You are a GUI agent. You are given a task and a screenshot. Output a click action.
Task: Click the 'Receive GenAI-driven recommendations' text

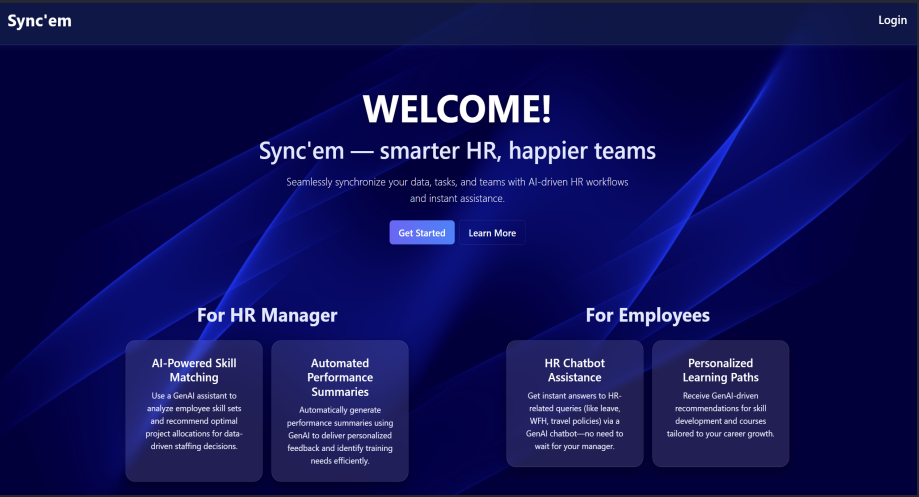click(720, 415)
